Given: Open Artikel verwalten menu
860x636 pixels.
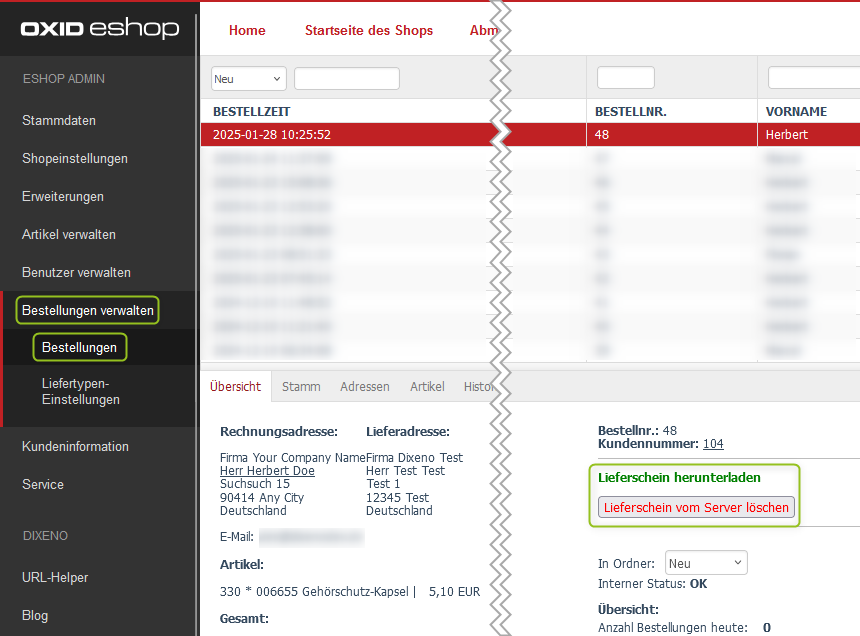Looking at the screenshot, I should pos(69,235).
